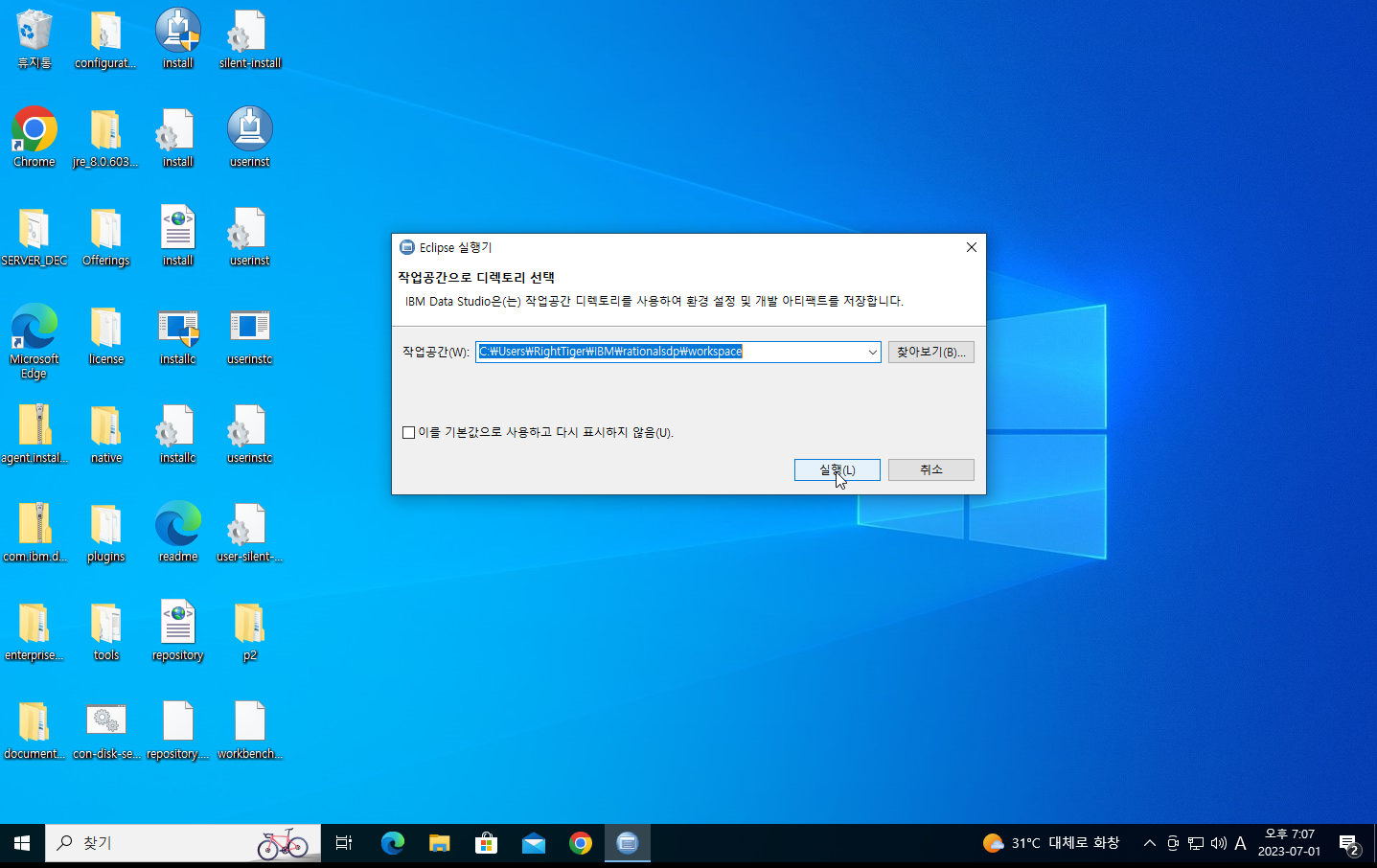This screenshot has height=868, width=1377.
Task: Toggle the IME input mode A indicator
Action: 1240,843
